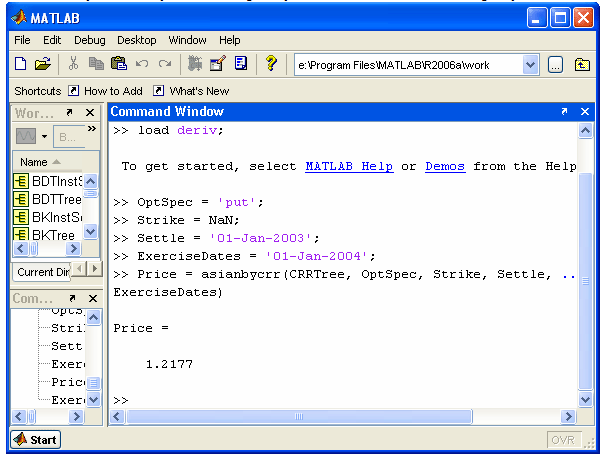This screenshot has width=600, height=455.
Task: Go up one directory level icon
Action: click(582, 65)
